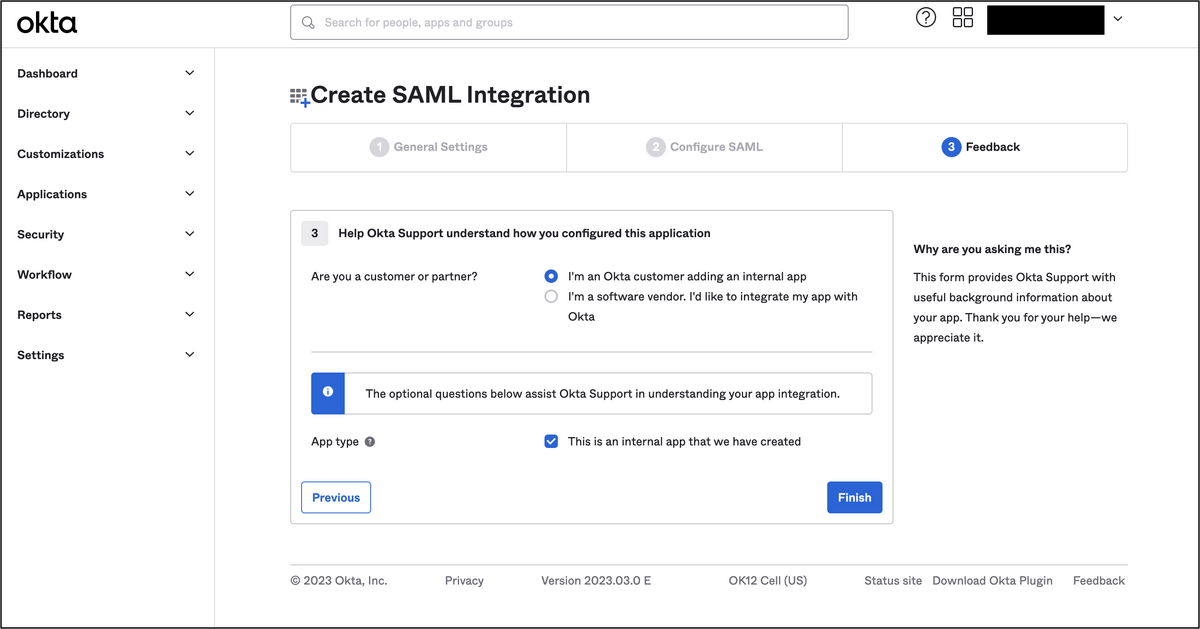Expand the Security sidebar section
The image size is (1200, 629).
tap(107, 234)
